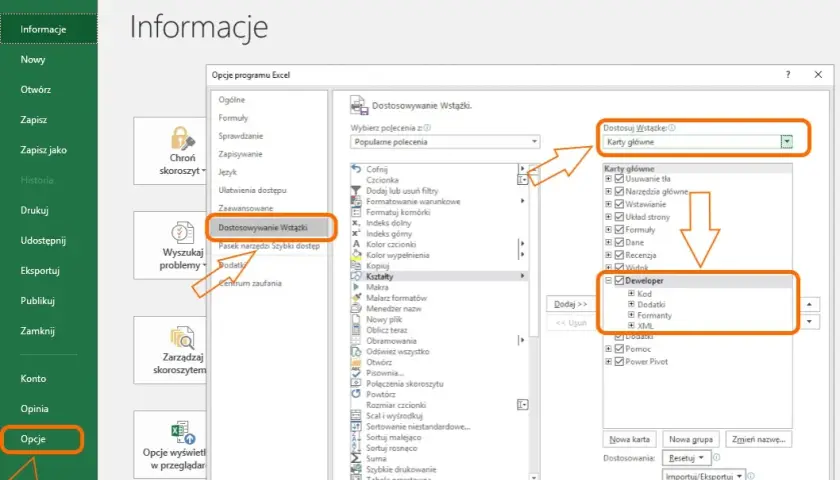Screen dimensions: 840x480
Task: Click the move up arrow button
Action: (809, 304)
